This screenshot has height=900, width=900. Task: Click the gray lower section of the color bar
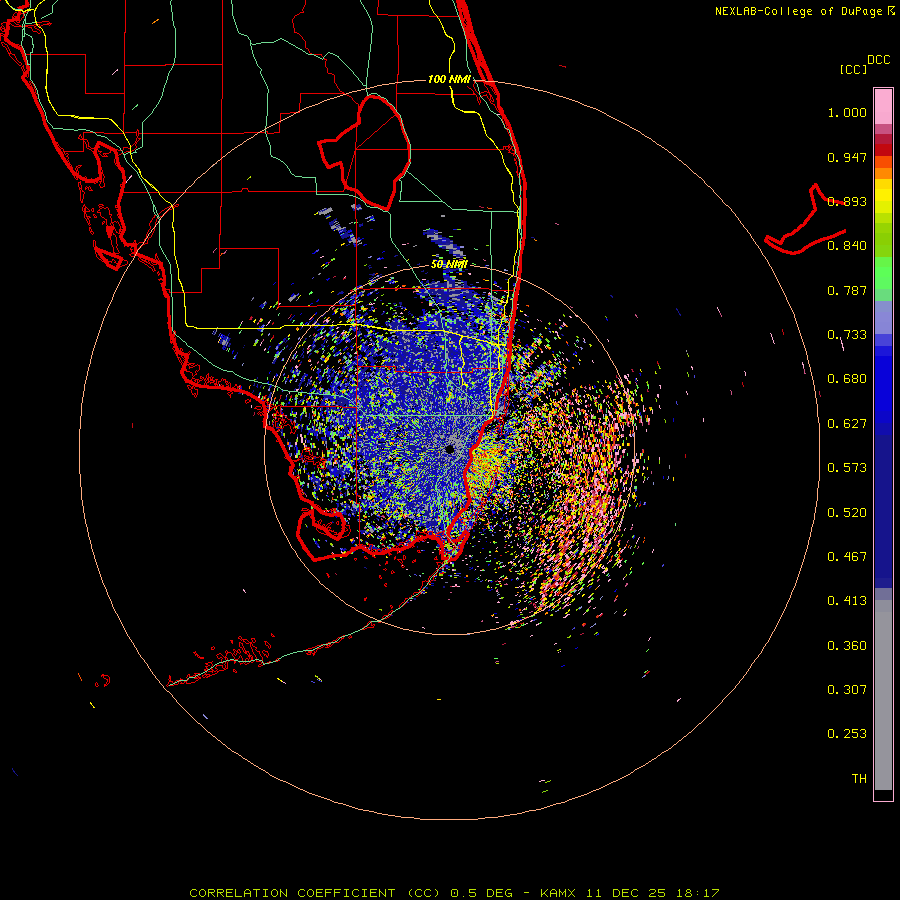coord(883,695)
